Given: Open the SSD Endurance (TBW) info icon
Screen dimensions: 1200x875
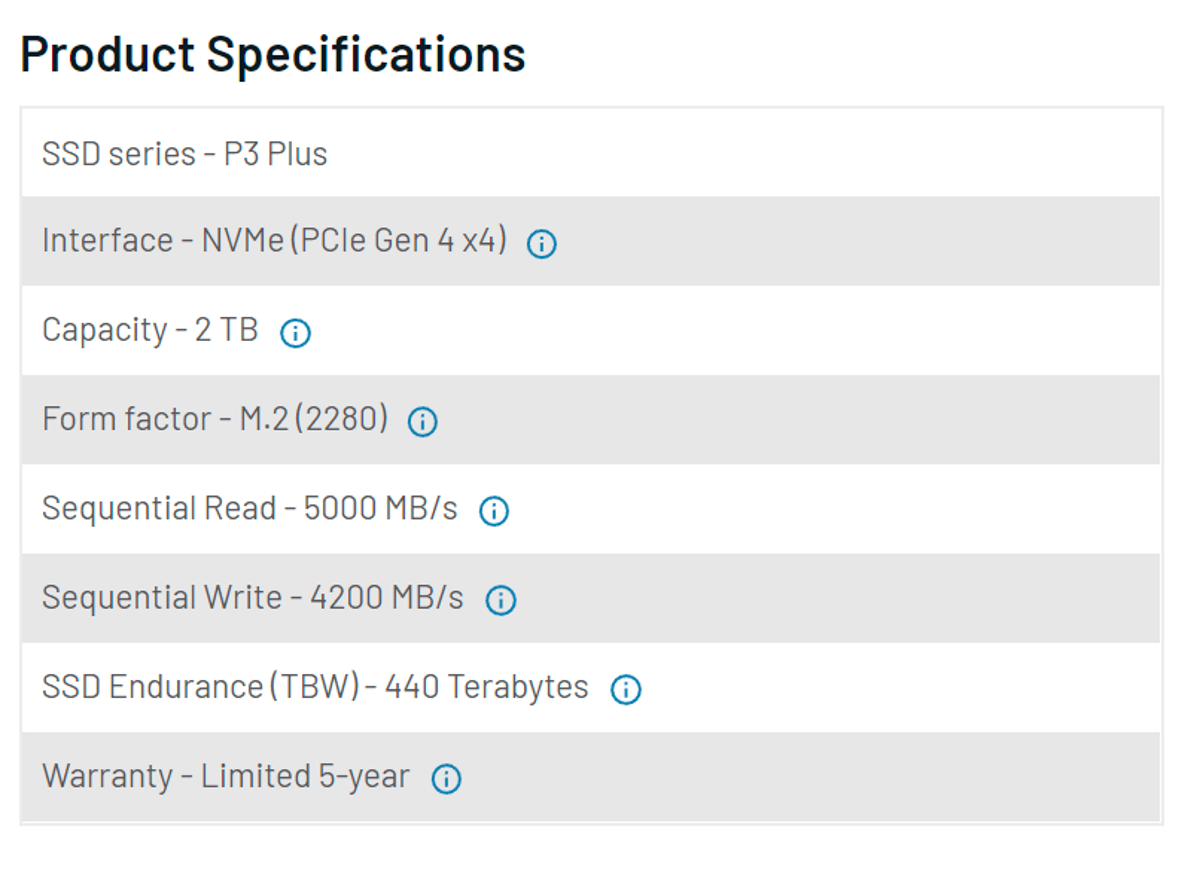Looking at the screenshot, I should click(x=626, y=689).
